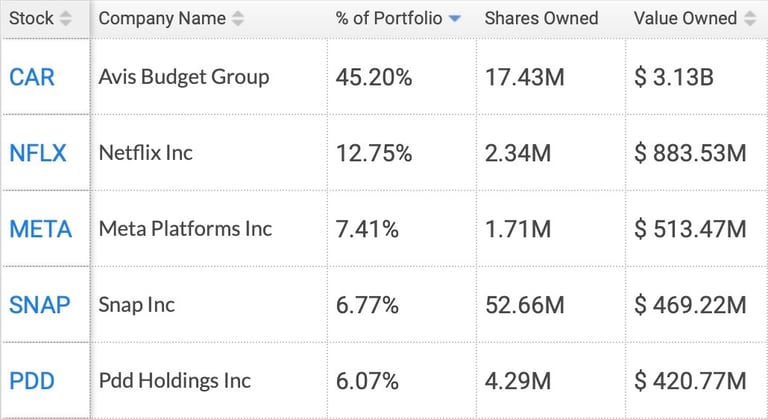Click the 4.29M shares owned cell
This screenshot has height=419, width=768.
point(518,381)
